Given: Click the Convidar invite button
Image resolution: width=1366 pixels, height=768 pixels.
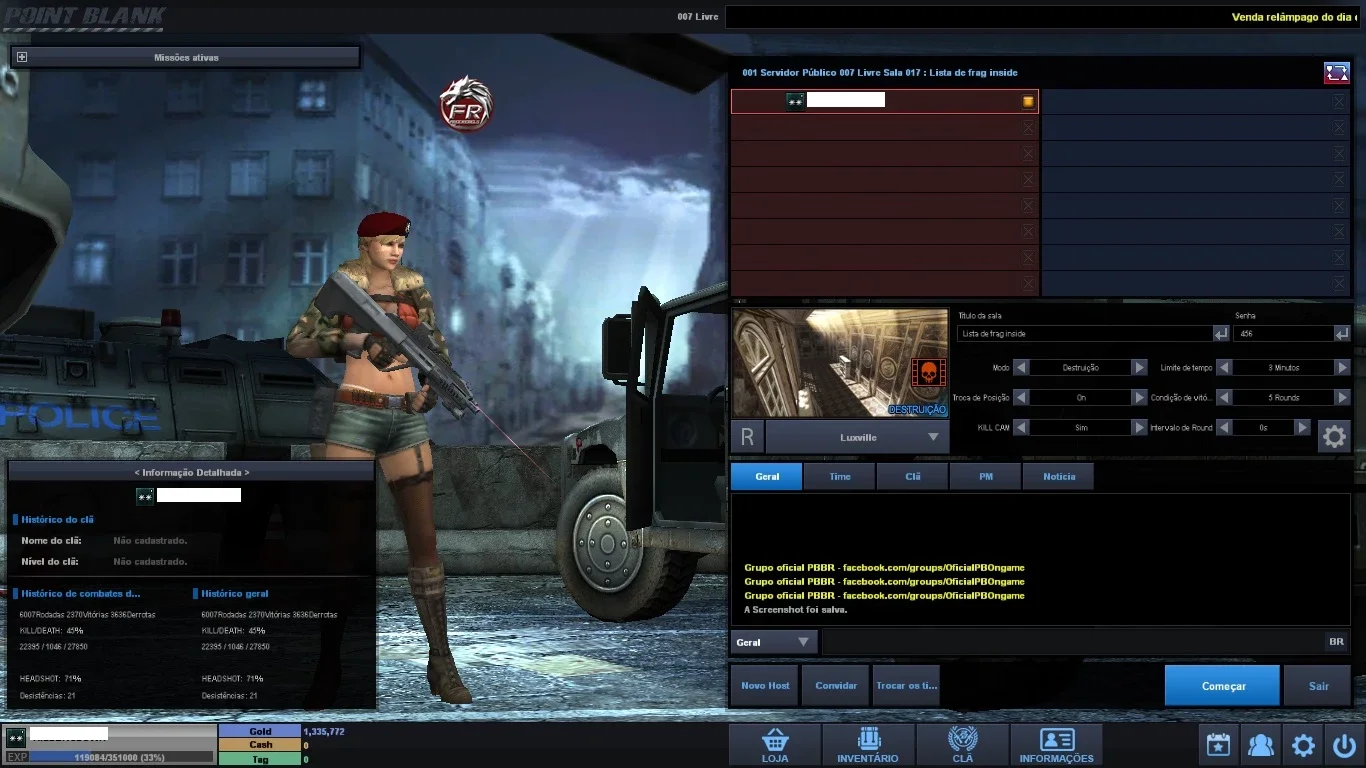Looking at the screenshot, I should click(836, 685).
